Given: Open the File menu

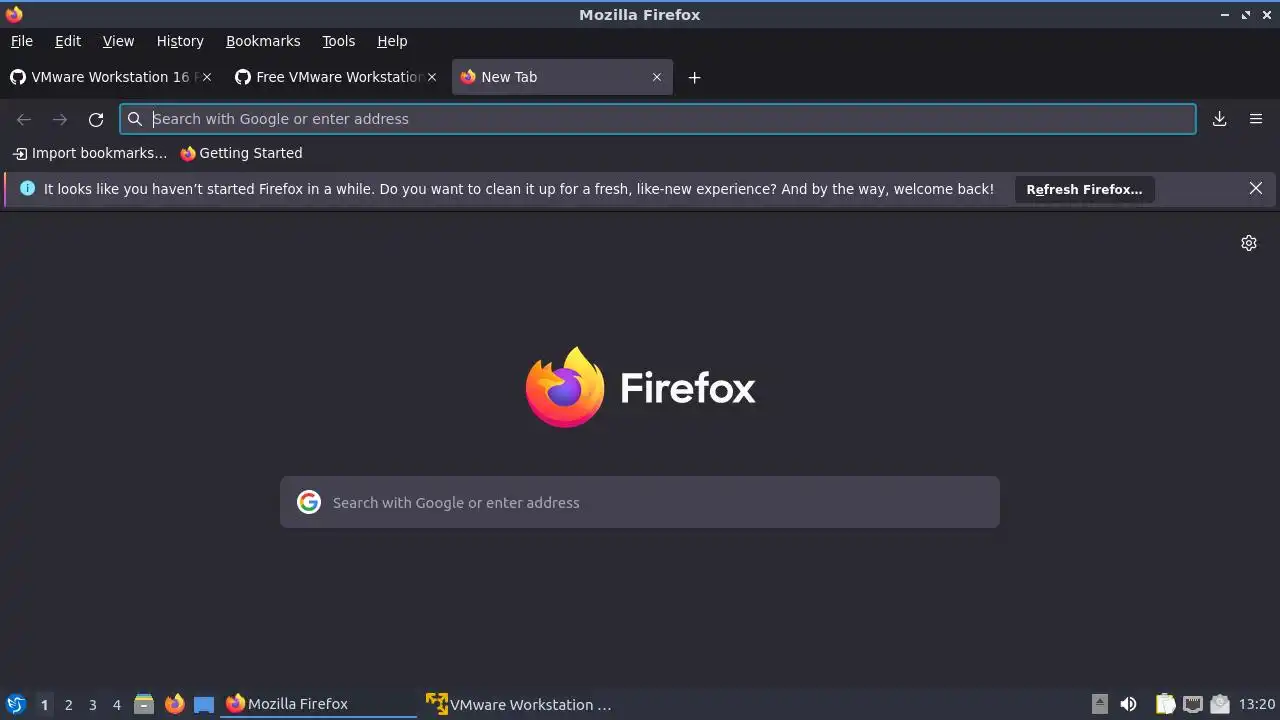Looking at the screenshot, I should (x=21, y=41).
